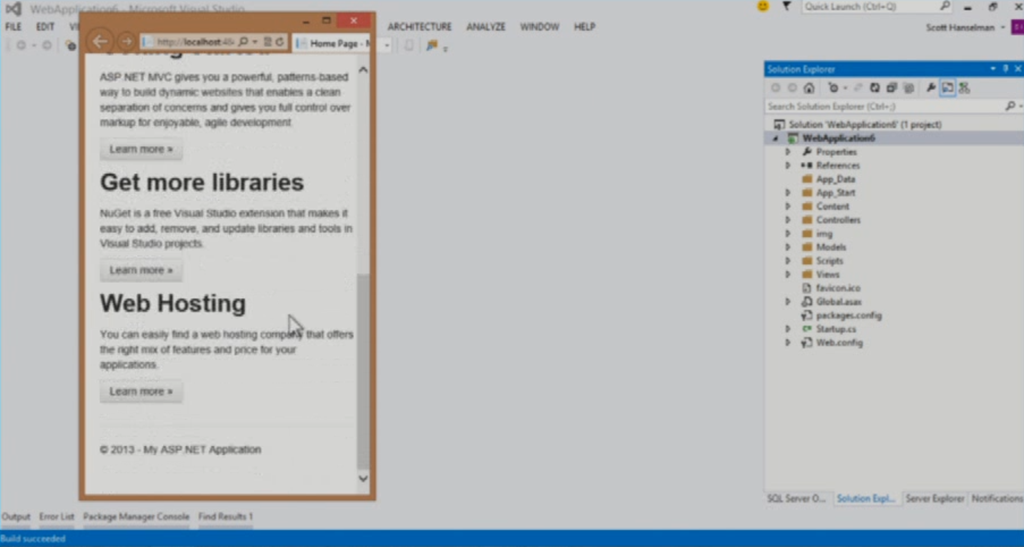The height and width of the screenshot is (547, 1024).
Task: Click the Solution Explorer search magnifier icon
Action: pyautogui.click(x=1010, y=106)
